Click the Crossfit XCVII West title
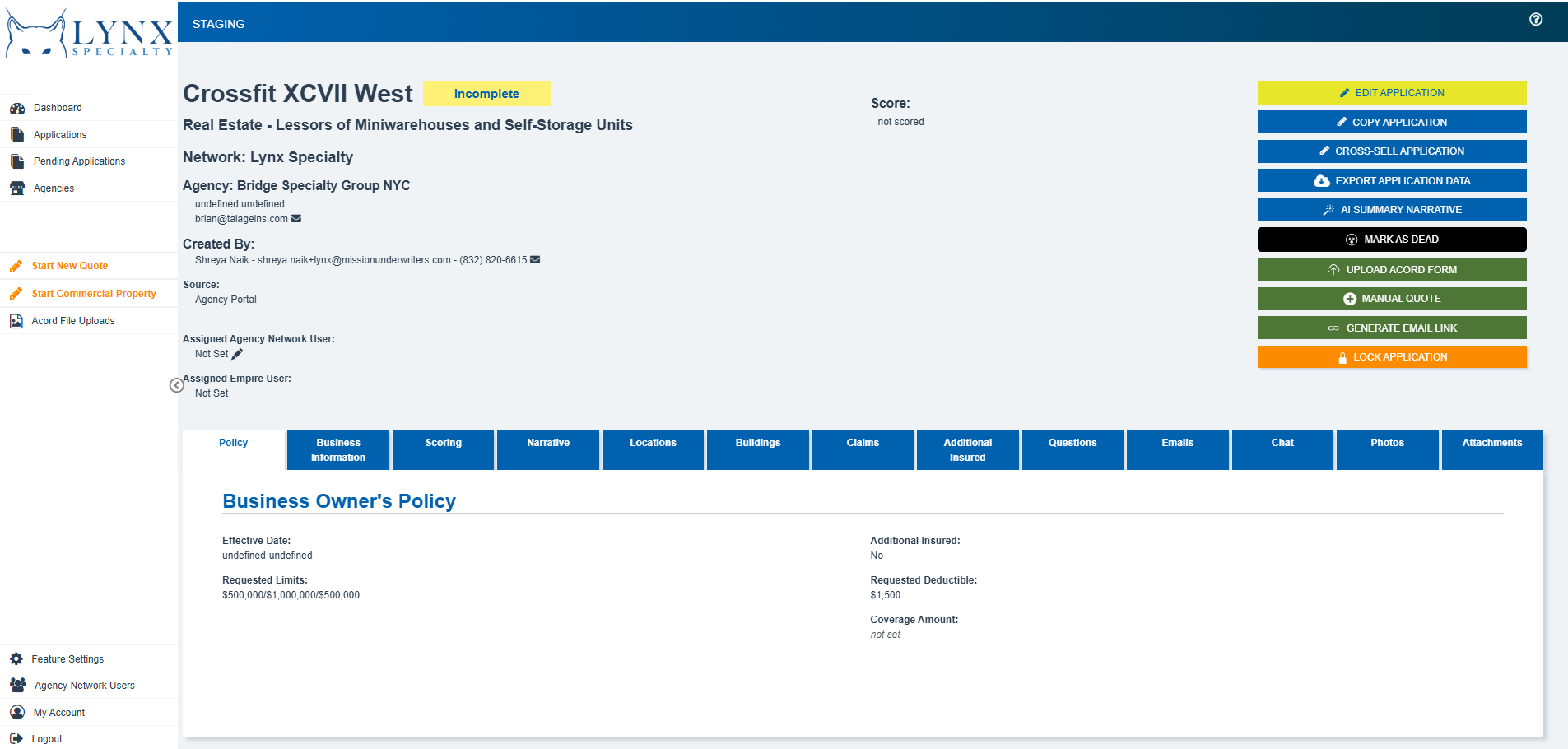Viewport: 1568px width, 749px height. click(298, 94)
